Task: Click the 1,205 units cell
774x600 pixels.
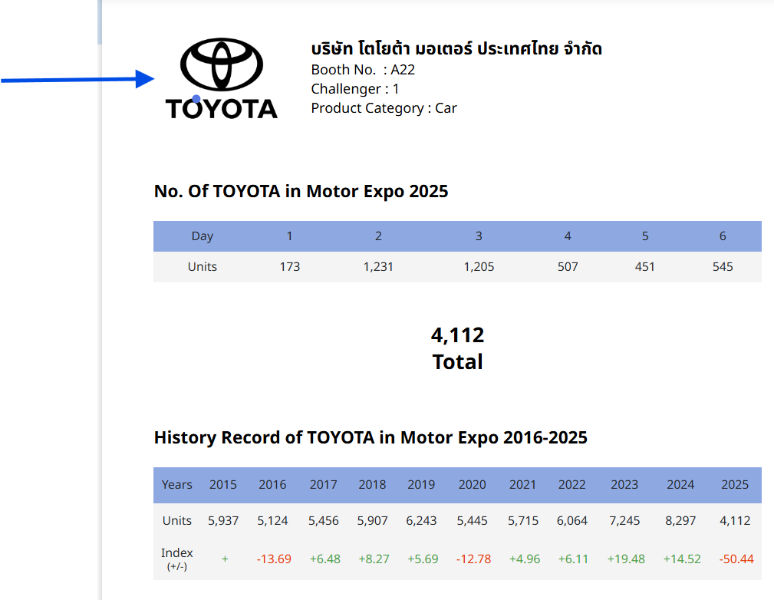Action: point(479,267)
